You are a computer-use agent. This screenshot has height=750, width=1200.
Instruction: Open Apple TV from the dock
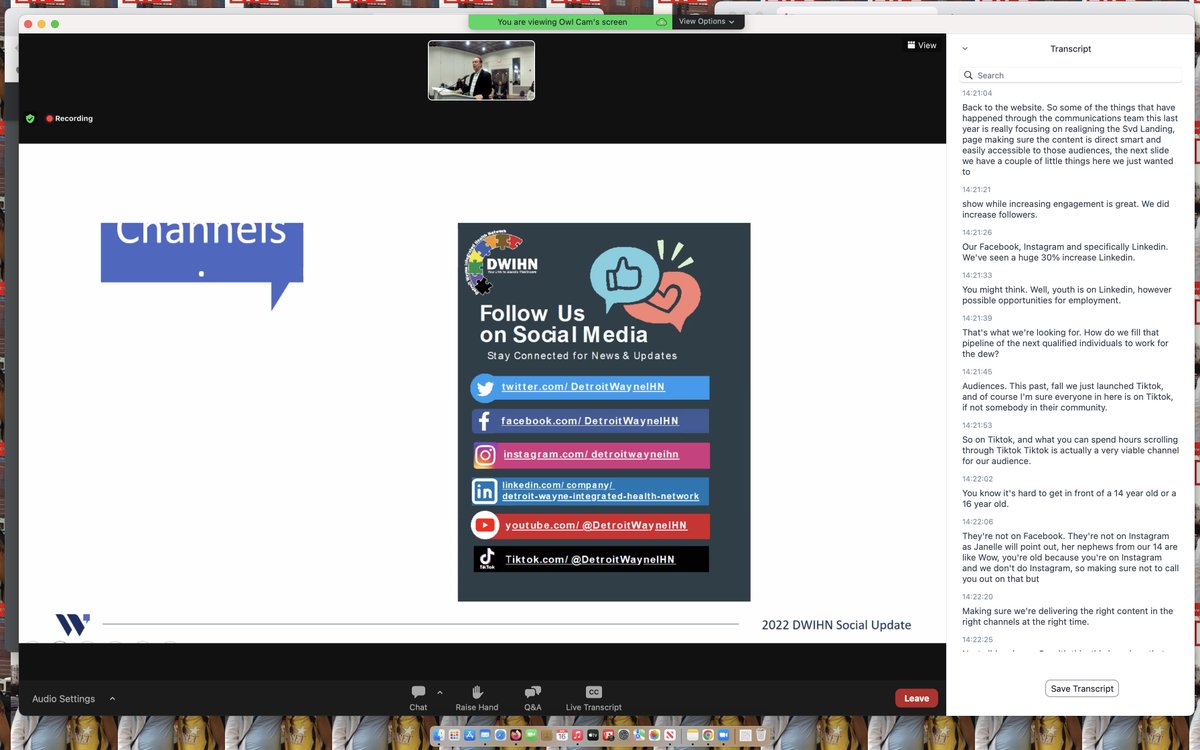pyautogui.click(x=593, y=735)
